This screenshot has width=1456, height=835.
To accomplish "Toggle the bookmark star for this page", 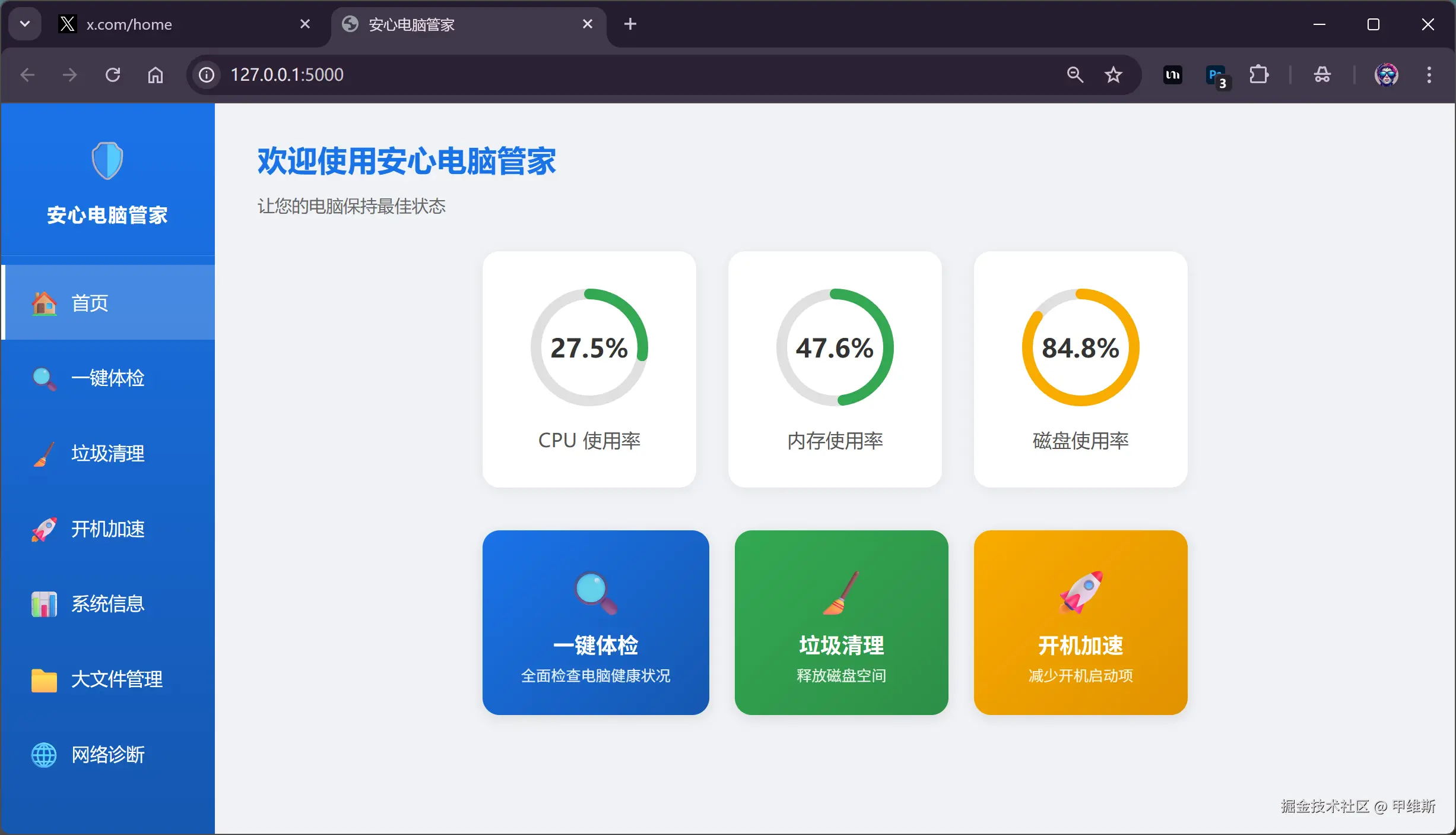I will [1113, 74].
